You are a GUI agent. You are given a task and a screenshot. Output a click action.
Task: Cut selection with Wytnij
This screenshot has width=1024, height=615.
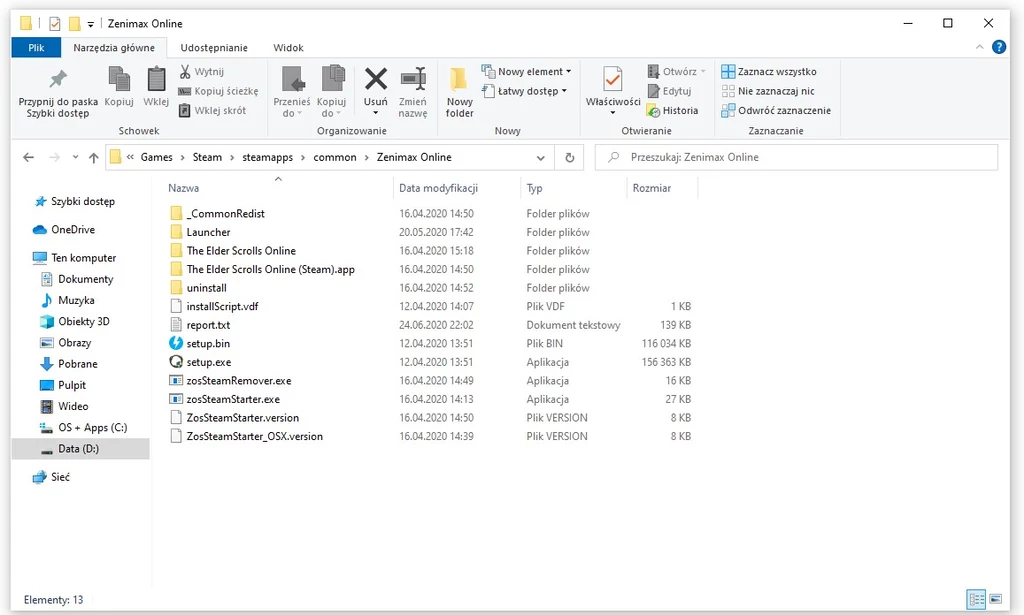pos(202,72)
